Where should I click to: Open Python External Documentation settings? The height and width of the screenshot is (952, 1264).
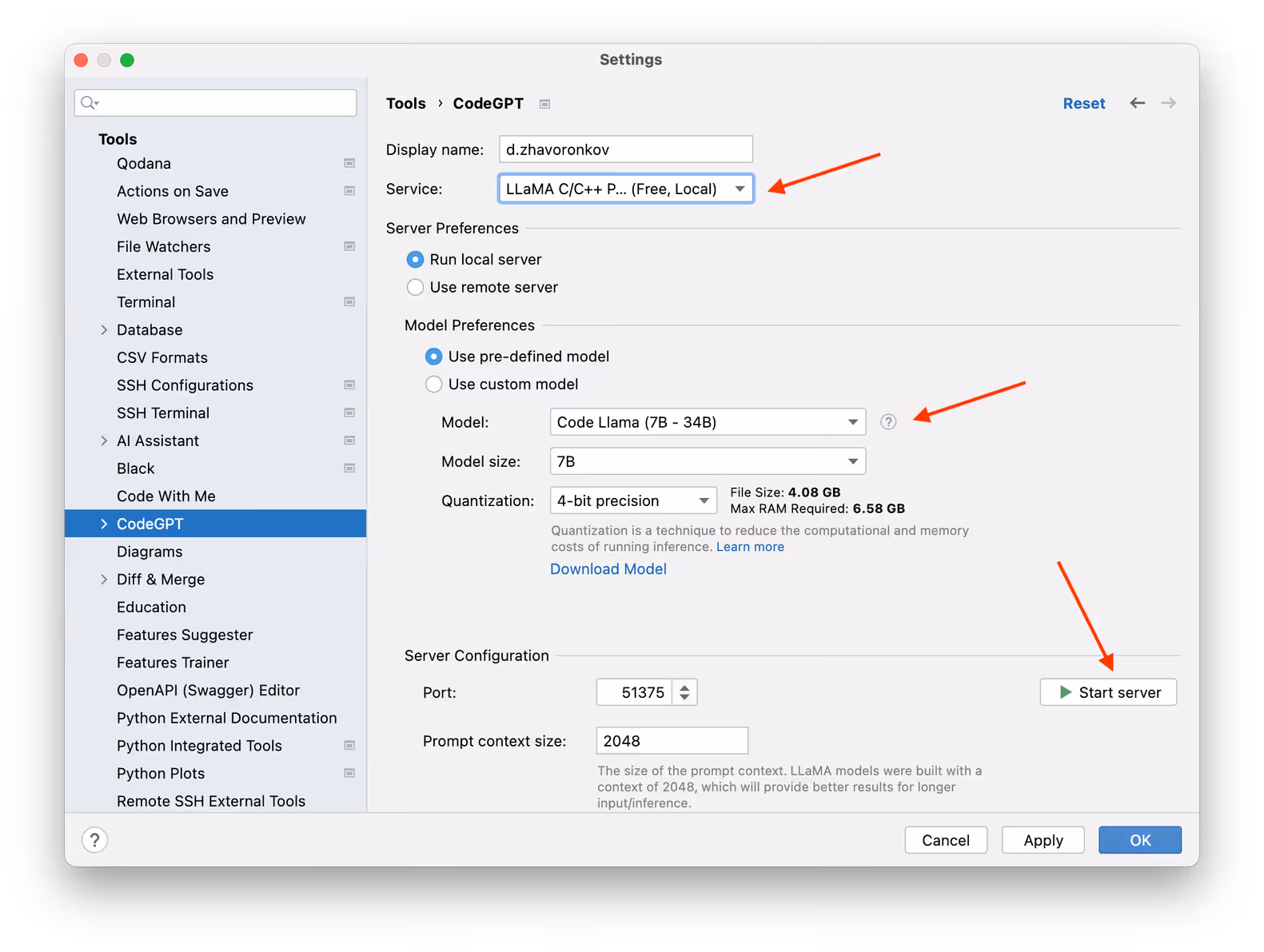(226, 718)
